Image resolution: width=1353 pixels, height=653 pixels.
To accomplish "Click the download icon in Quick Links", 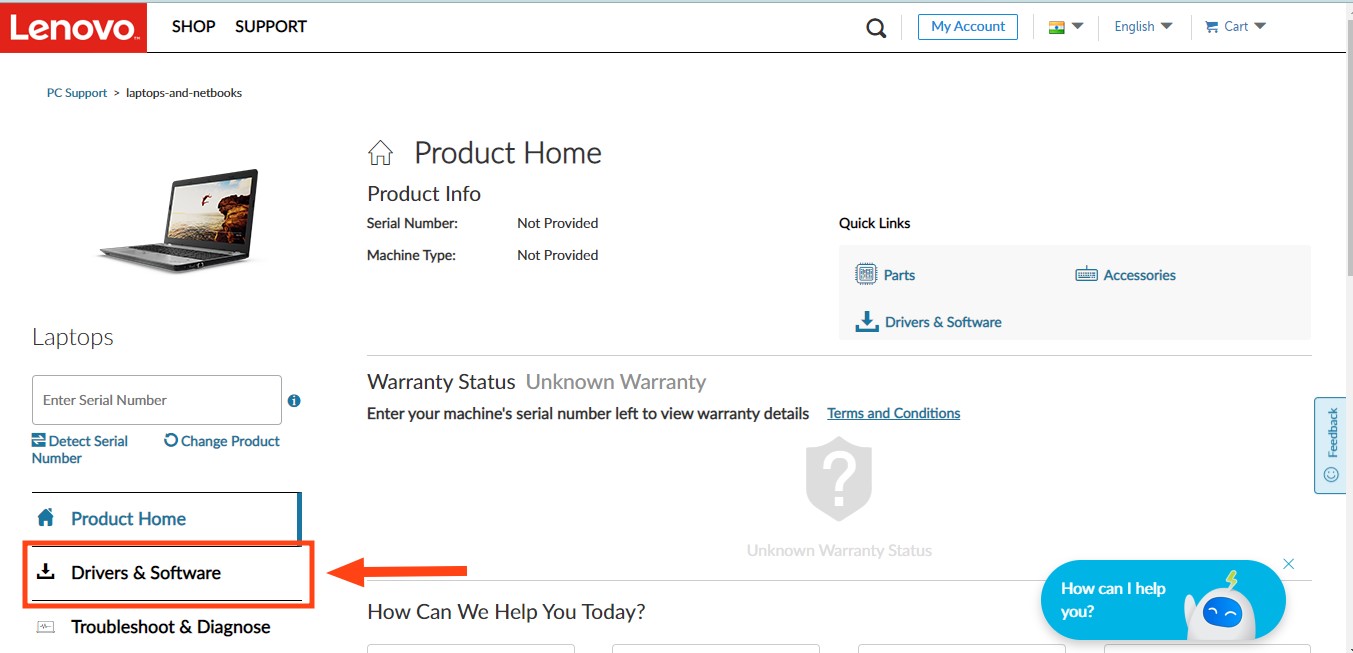I will [x=866, y=321].
